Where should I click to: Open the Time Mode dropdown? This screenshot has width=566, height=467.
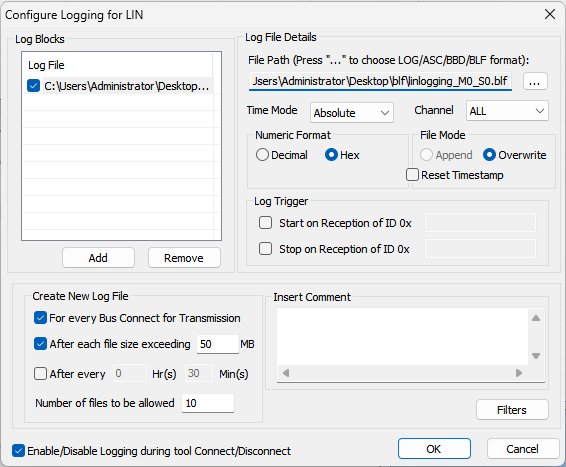[x=352, y=113]
